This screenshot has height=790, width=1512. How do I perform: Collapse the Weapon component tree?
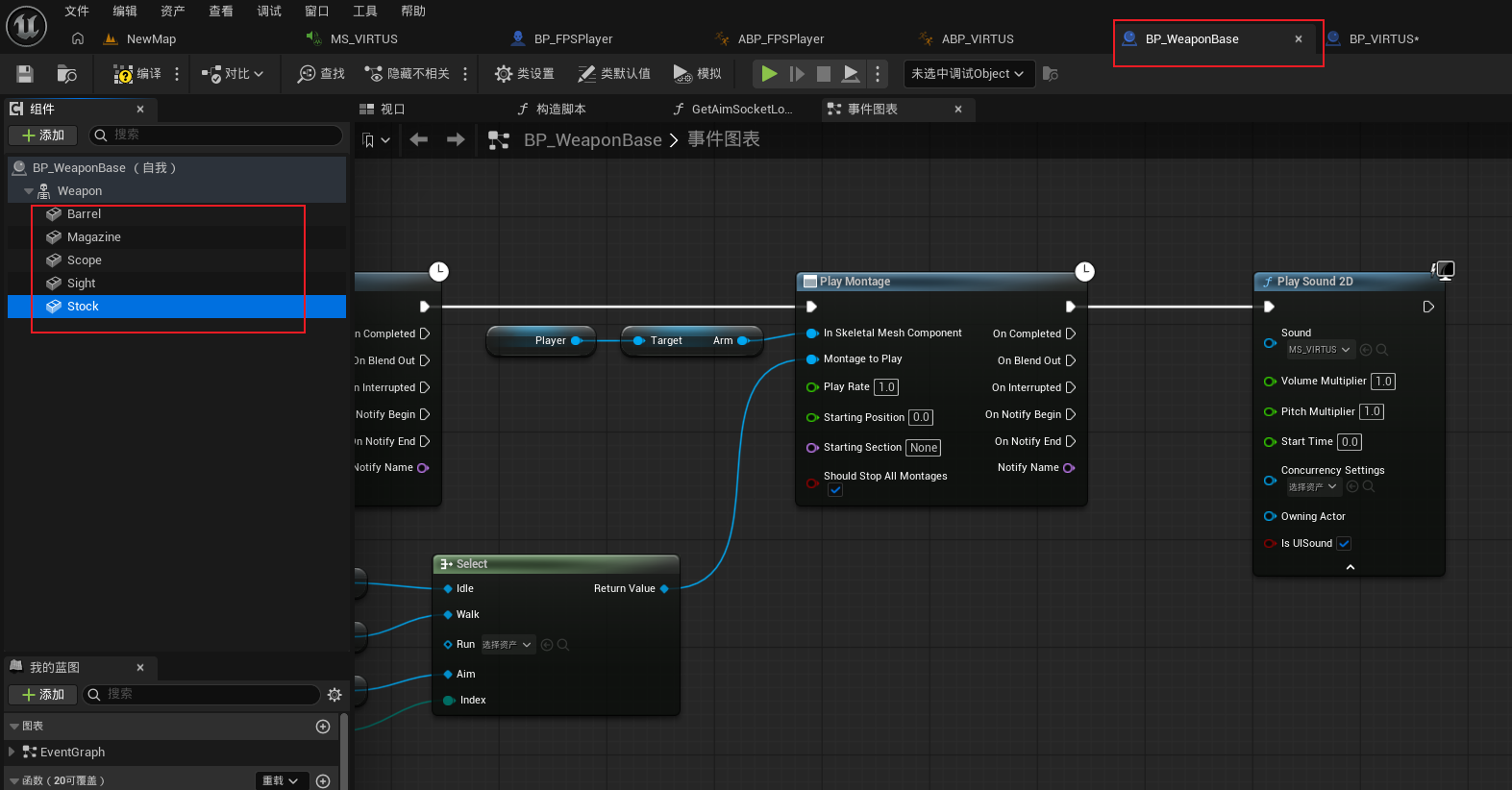tap(29, 191)
